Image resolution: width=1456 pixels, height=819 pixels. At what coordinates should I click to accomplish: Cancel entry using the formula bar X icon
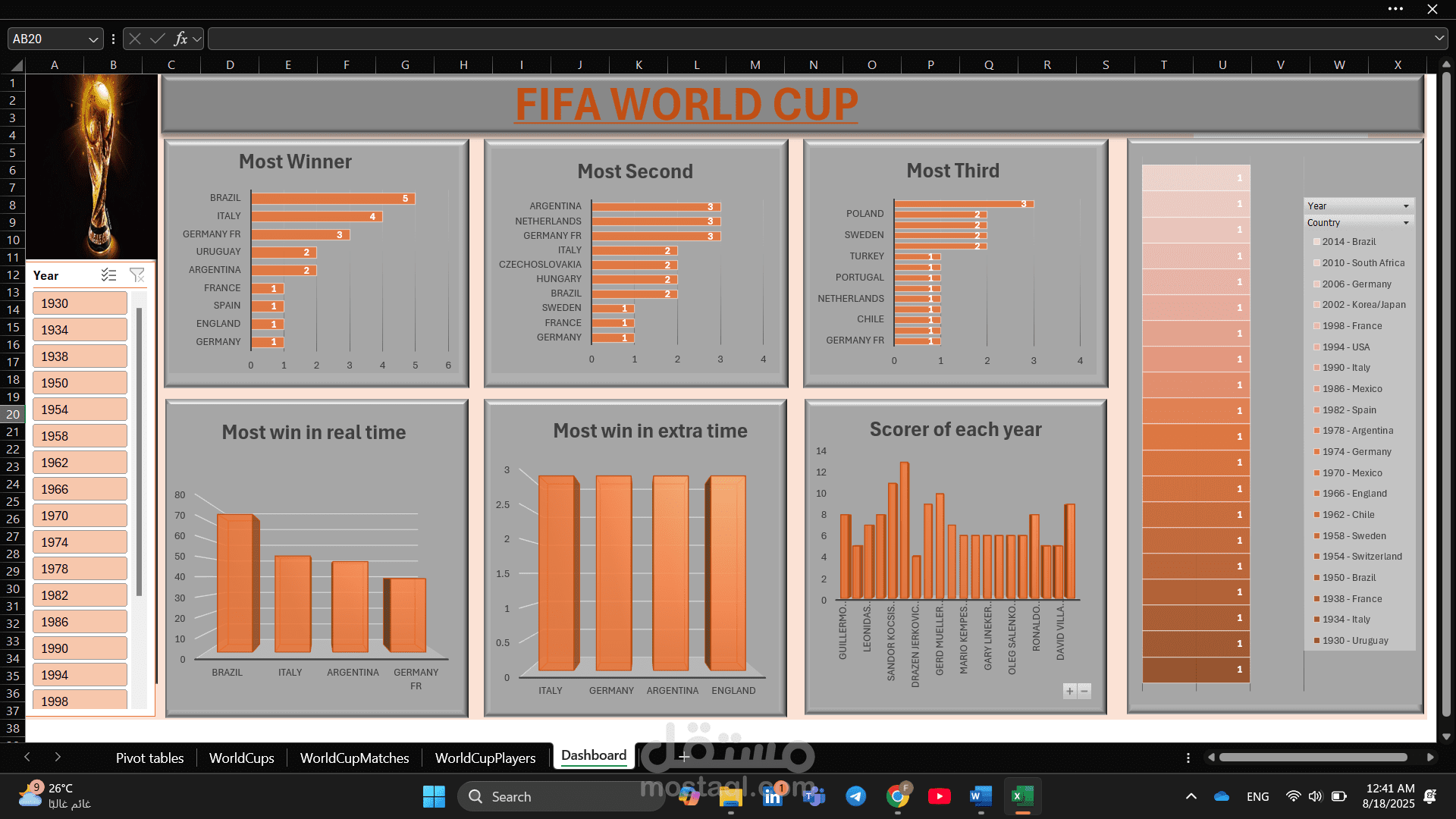(x=134, y=38)
